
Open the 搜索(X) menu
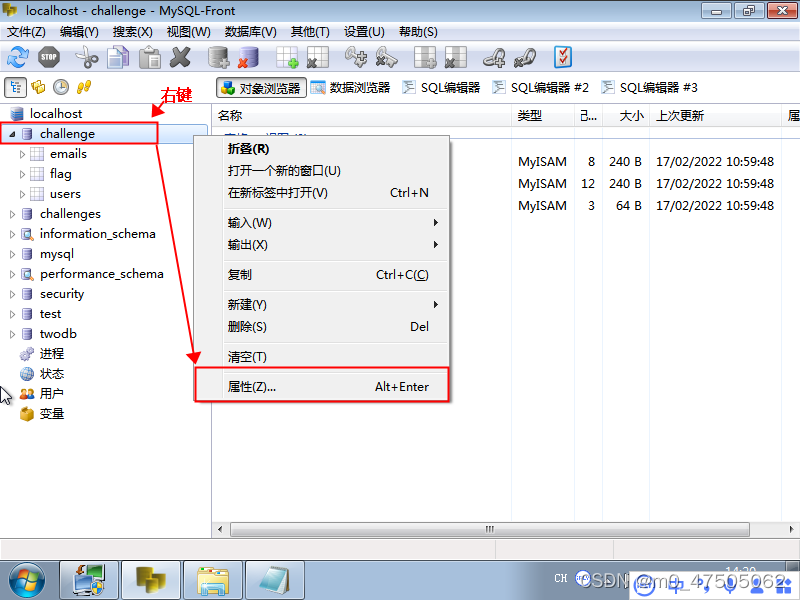[x=132, y=32]
